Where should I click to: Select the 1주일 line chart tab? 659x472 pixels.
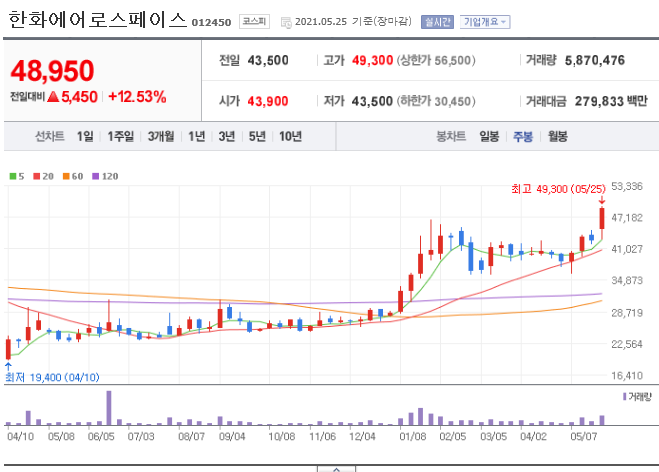120,136
